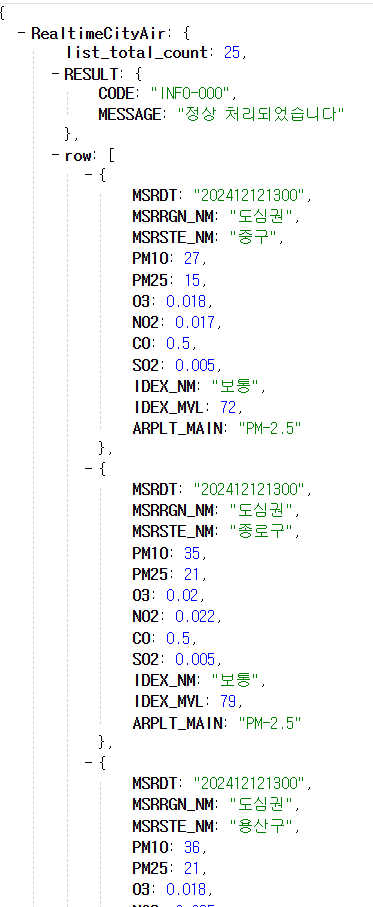Collapse the row array
This screenshot has width=373, height=907.
(56, 156)
